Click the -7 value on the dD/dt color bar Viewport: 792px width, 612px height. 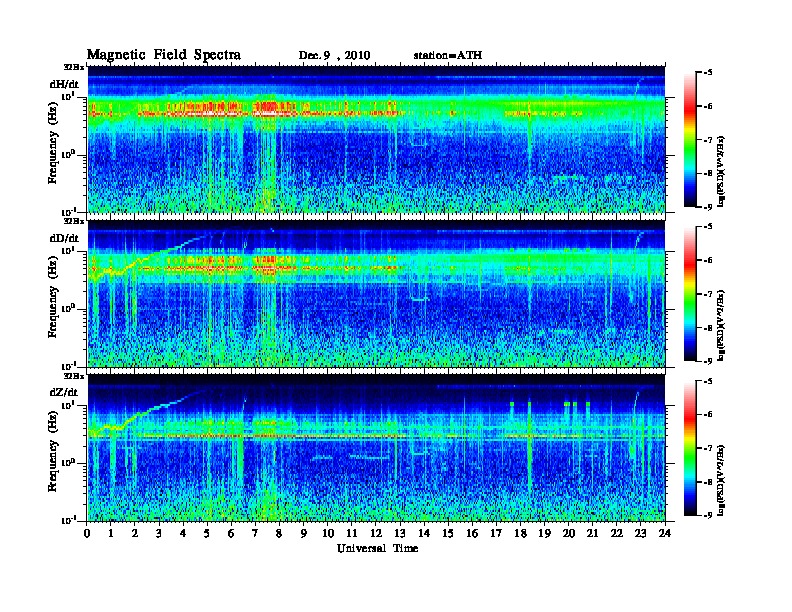708,294
